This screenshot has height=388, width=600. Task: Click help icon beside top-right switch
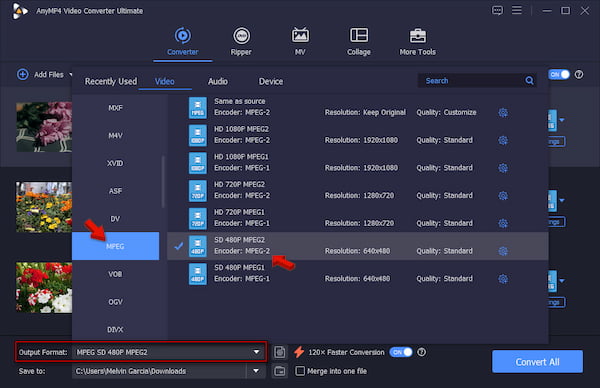pos(579,75)
